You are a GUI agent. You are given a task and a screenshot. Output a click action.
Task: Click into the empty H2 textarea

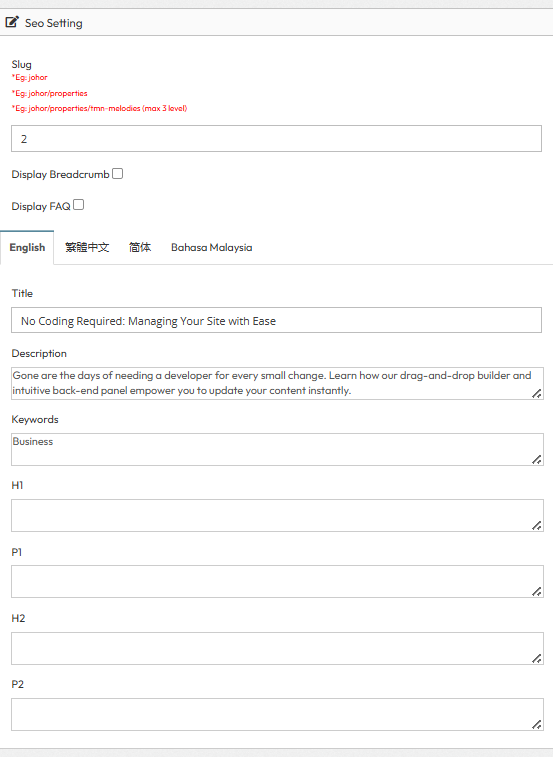277,648
